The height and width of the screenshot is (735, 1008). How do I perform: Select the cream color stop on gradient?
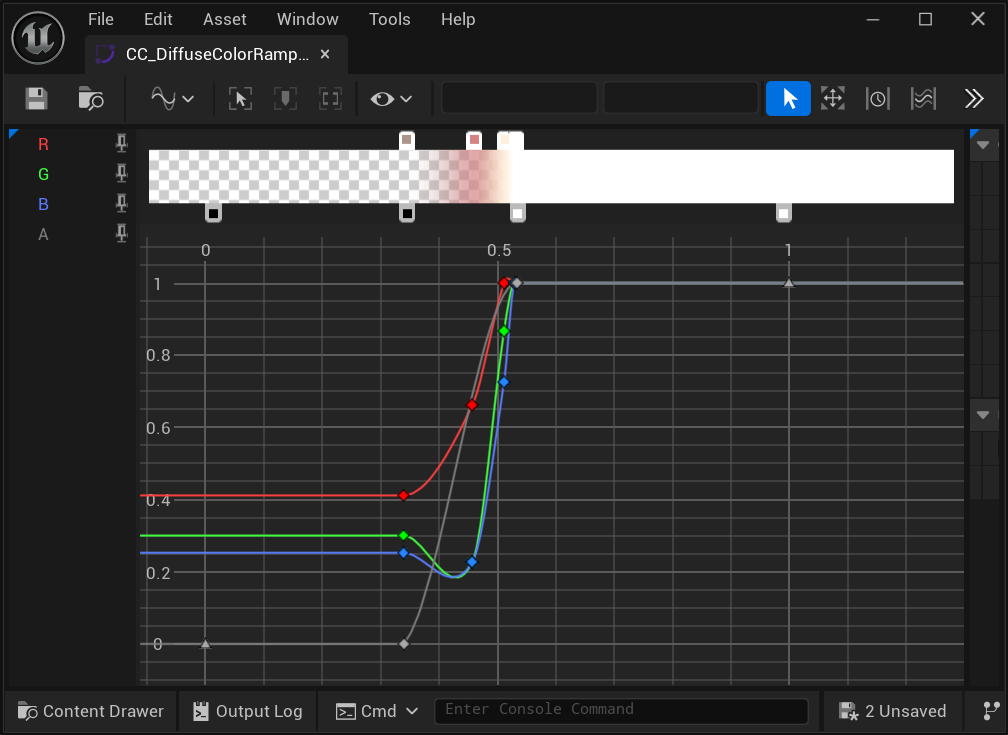[x=505, y=140]
